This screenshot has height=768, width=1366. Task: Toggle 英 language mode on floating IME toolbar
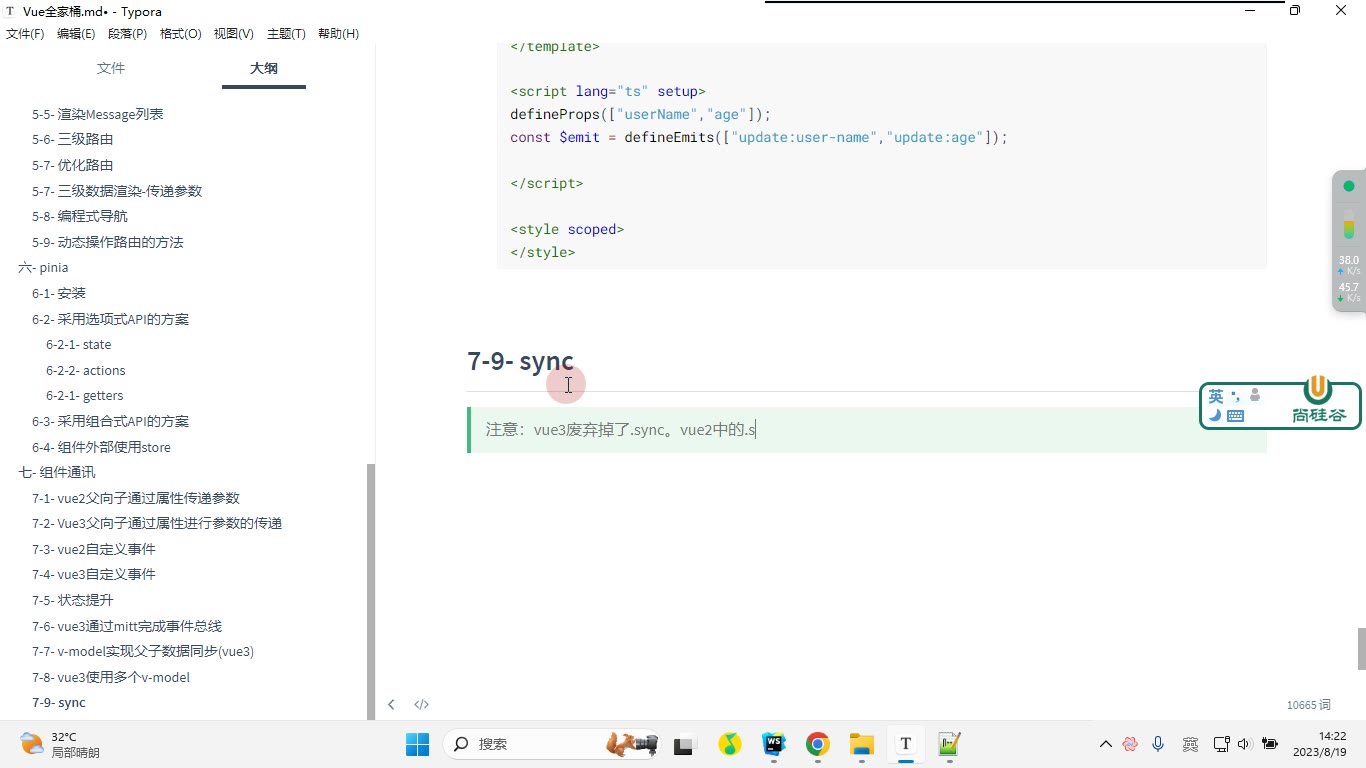(x=1216, y=396)
